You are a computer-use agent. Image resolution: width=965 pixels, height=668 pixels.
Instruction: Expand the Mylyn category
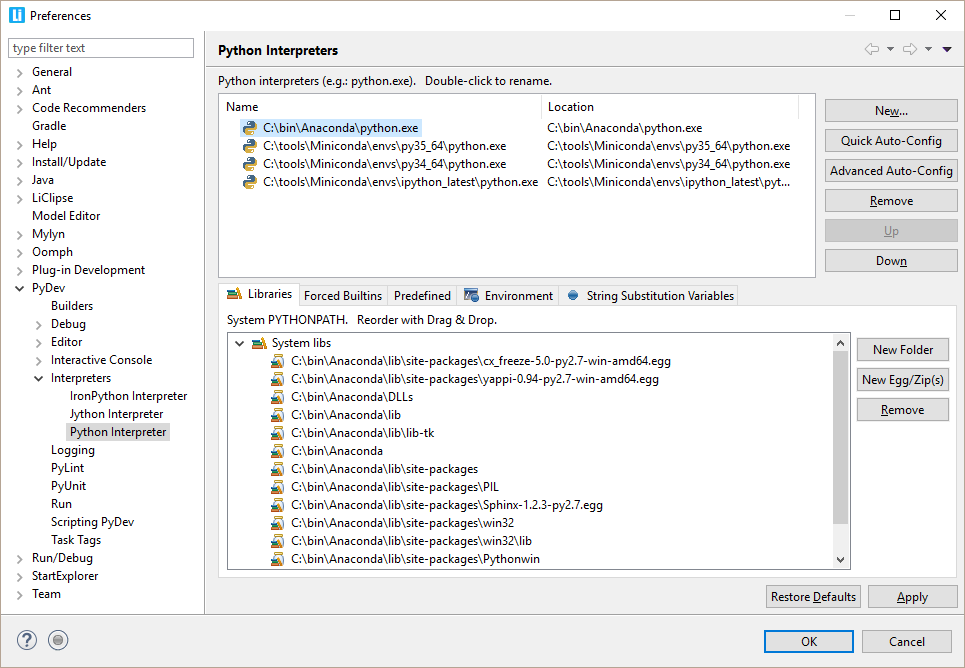20,235
